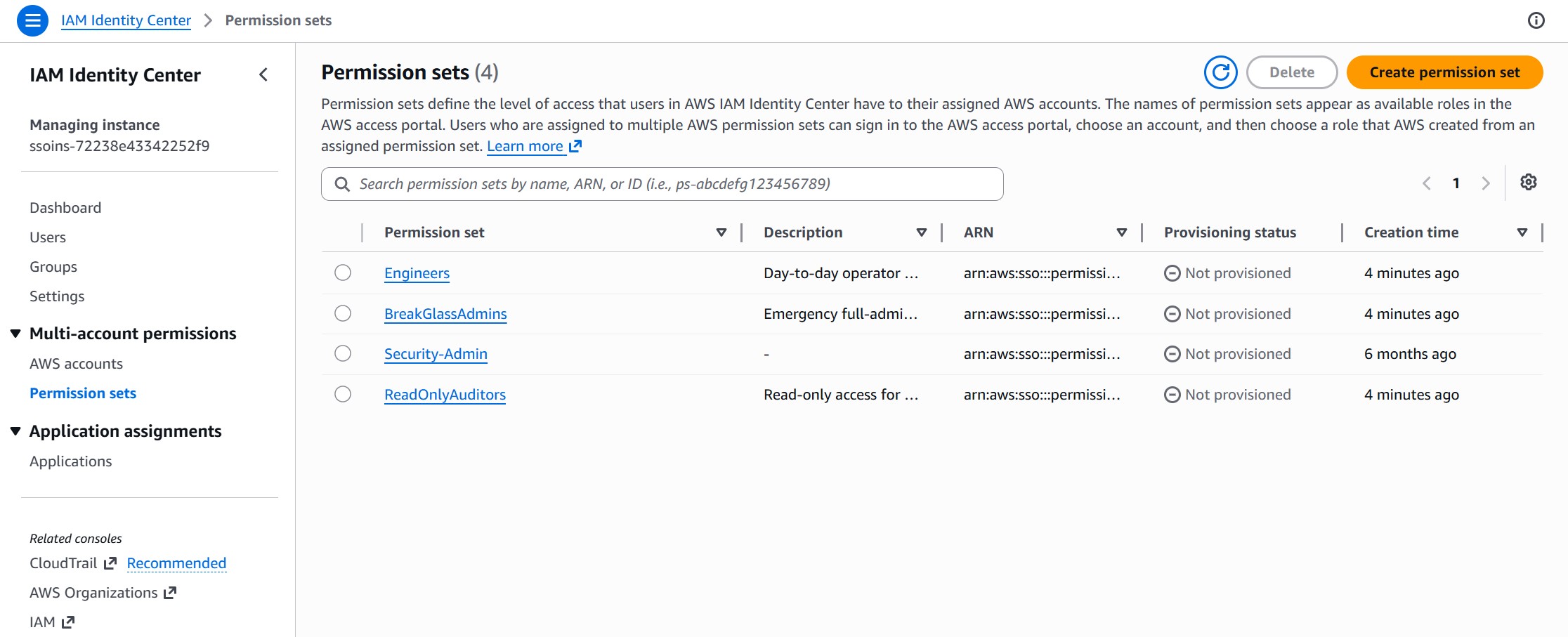
Task: Select the BreakGlassAdmins radio button
Action: point(343,313)
